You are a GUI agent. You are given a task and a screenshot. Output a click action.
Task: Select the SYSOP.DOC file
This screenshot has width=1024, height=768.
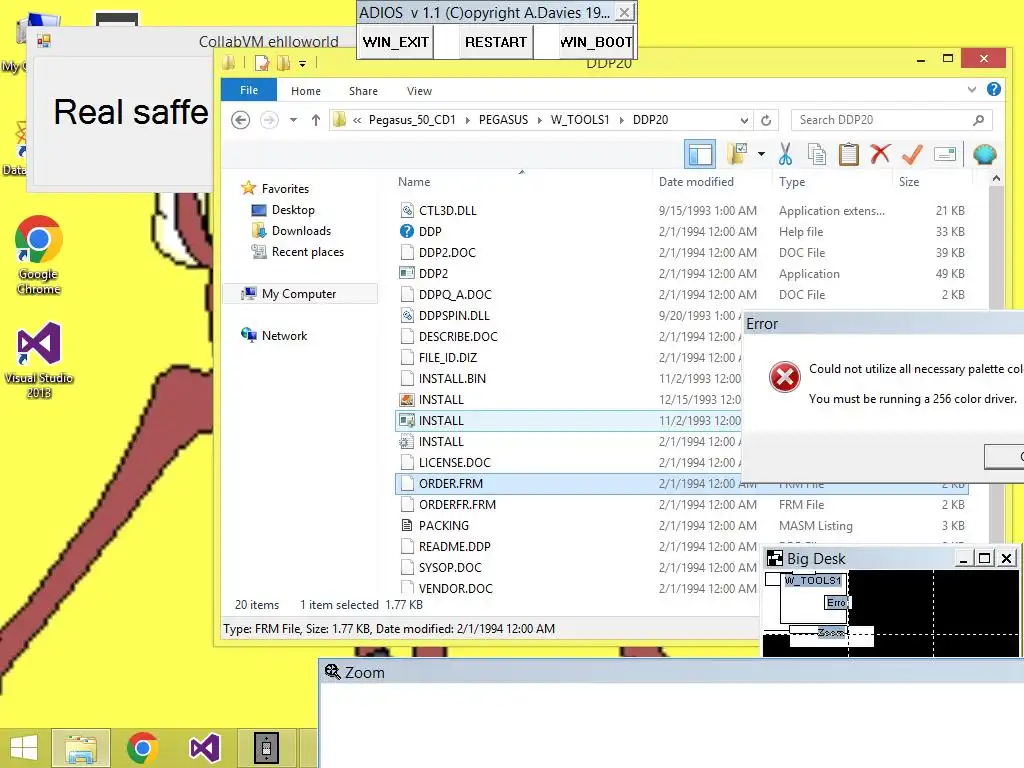[450, 567]
